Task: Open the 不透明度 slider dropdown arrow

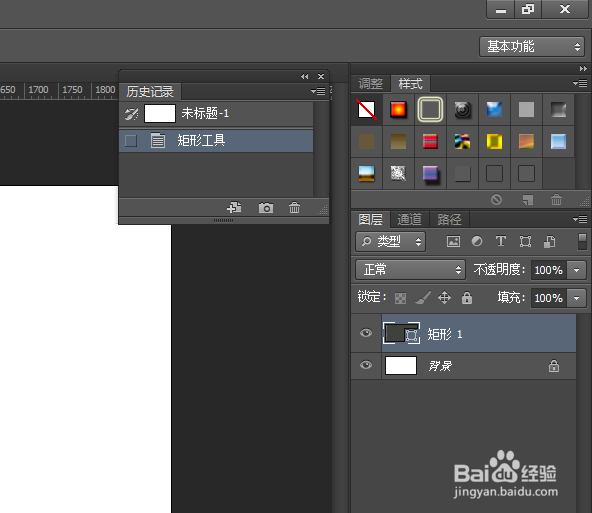Action: [x=577, y=270]
